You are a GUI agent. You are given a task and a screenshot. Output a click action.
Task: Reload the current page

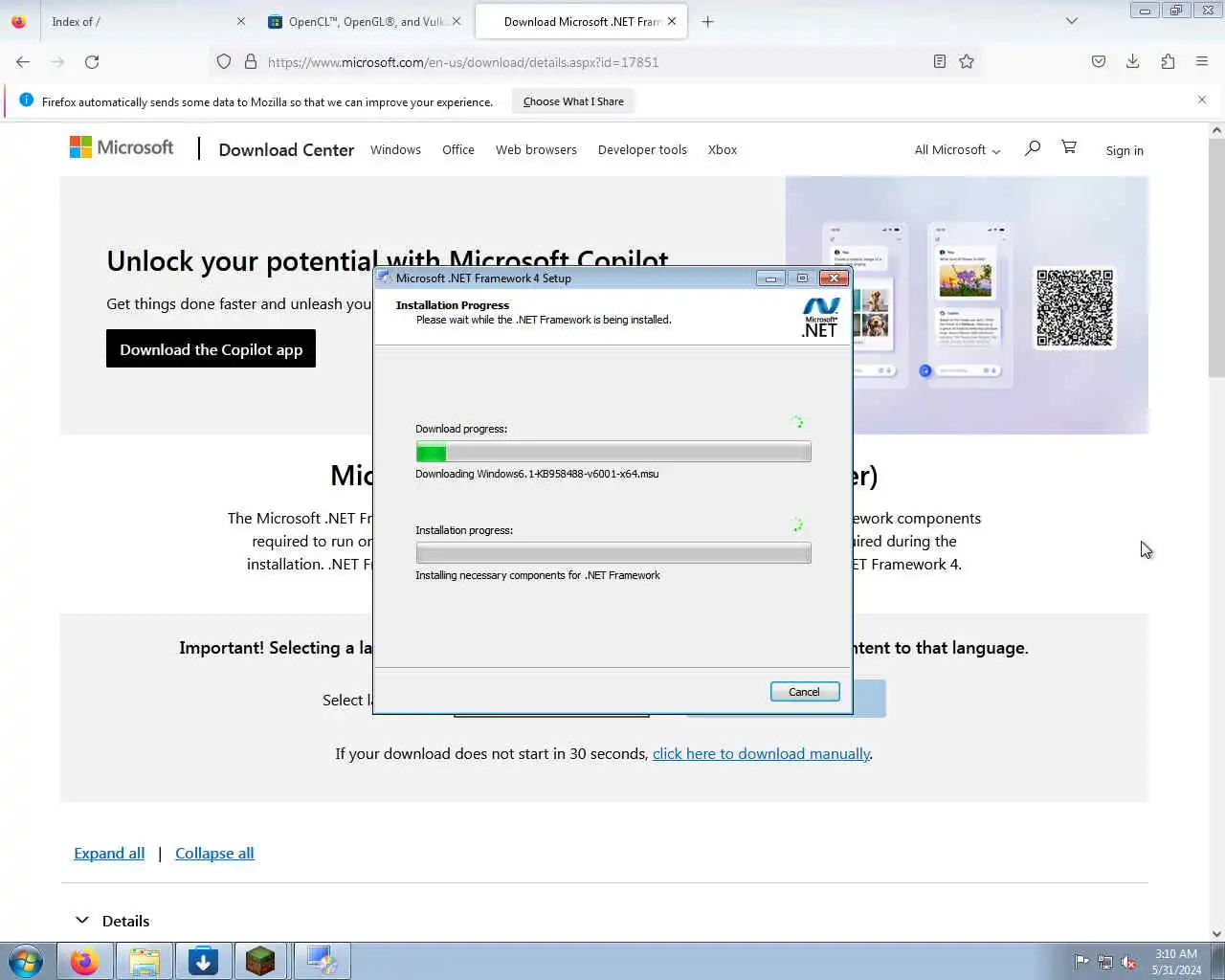tap(92, 61)
